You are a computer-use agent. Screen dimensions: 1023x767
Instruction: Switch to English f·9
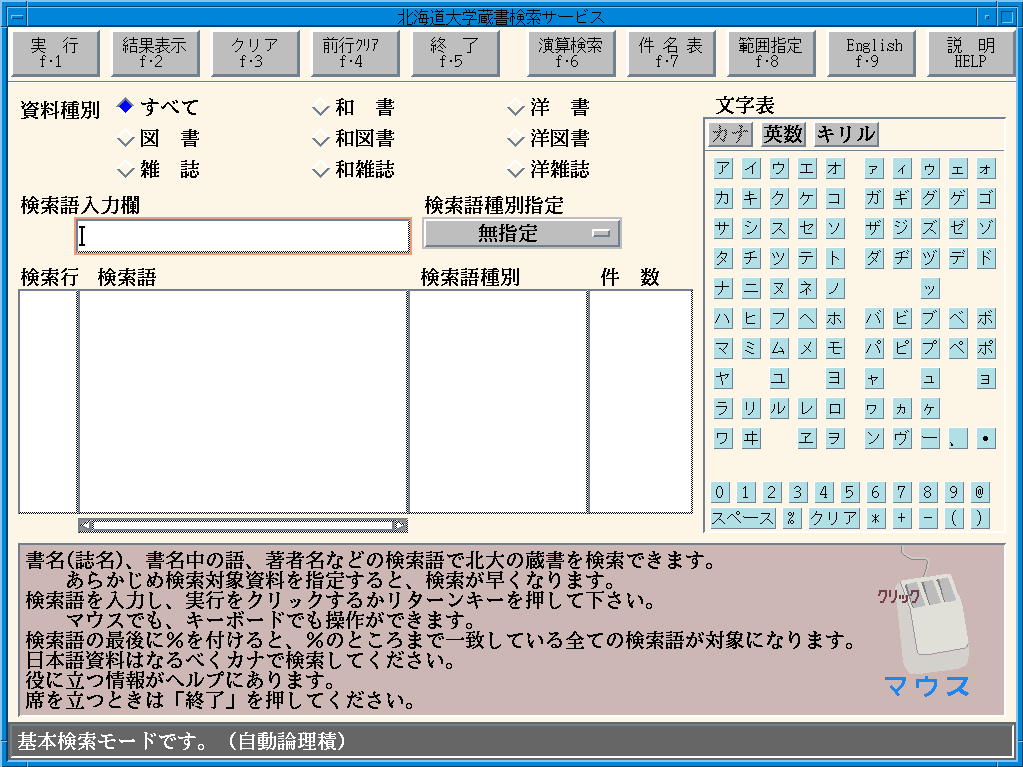tap(871, 53)
